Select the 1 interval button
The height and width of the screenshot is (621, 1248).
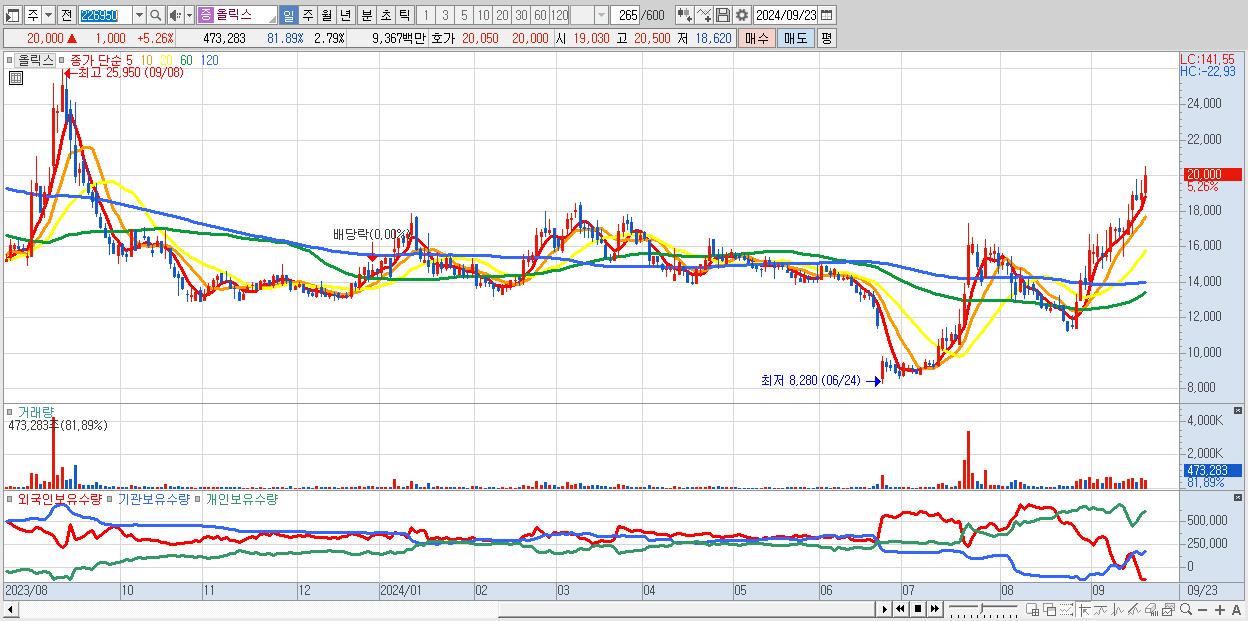(425, 15)
